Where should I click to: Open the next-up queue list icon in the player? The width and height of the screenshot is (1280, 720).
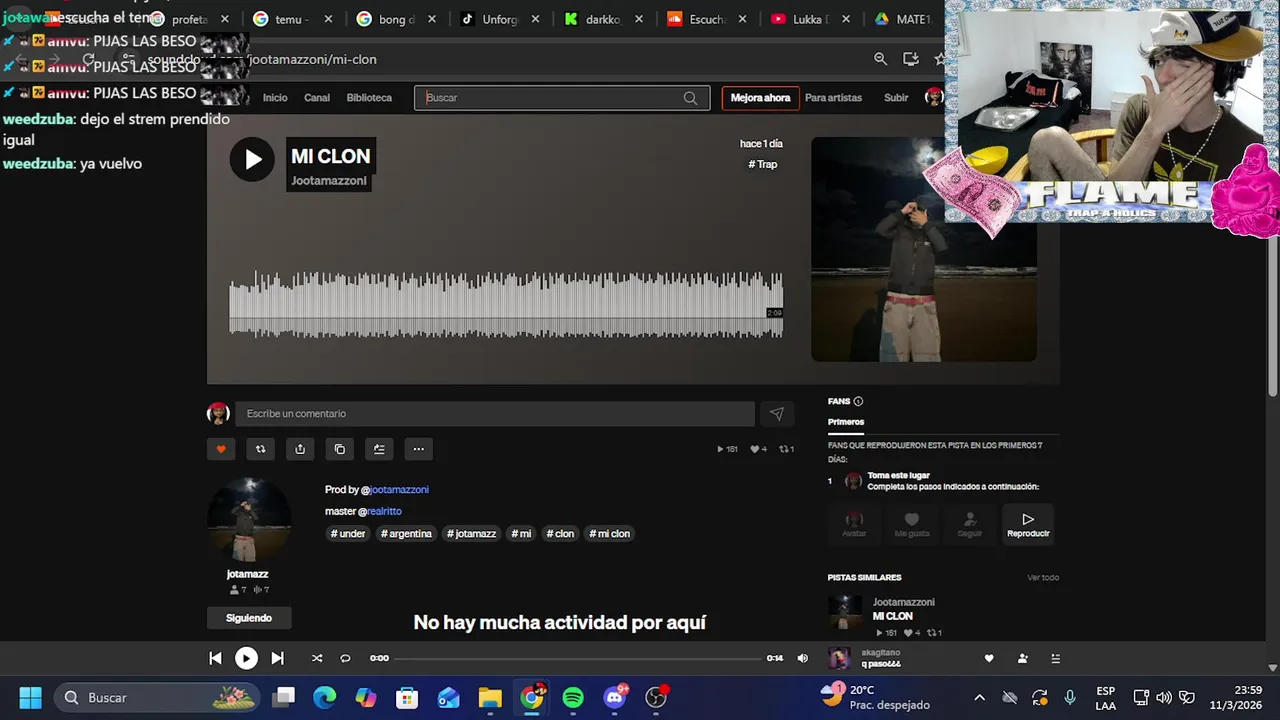(1055, 658)
